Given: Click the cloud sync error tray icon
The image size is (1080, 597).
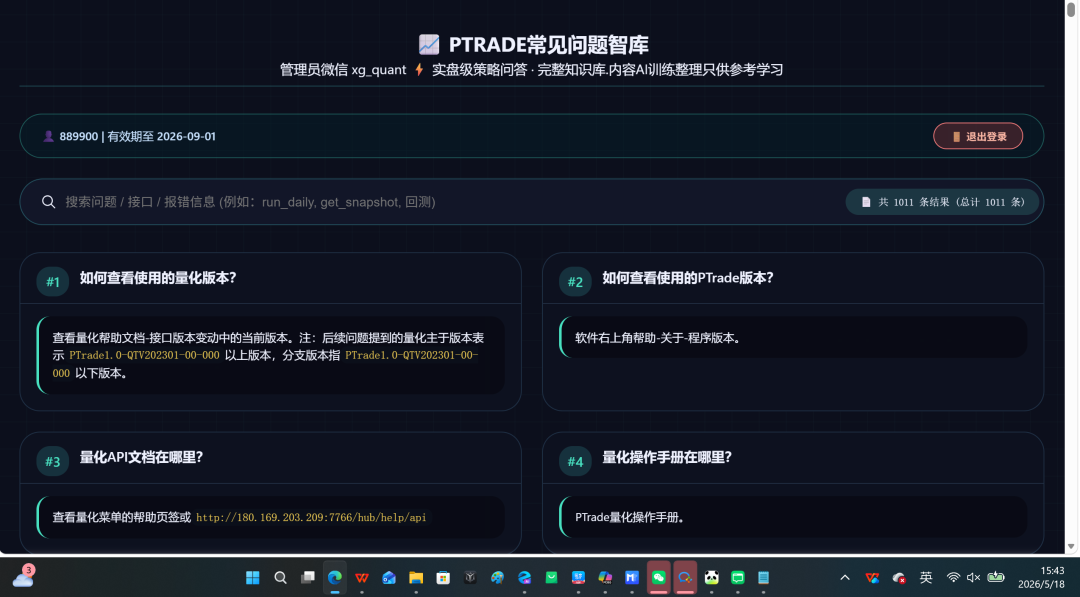Looking at the screenshot, I should pyautogui.click(x=899, y=578).
